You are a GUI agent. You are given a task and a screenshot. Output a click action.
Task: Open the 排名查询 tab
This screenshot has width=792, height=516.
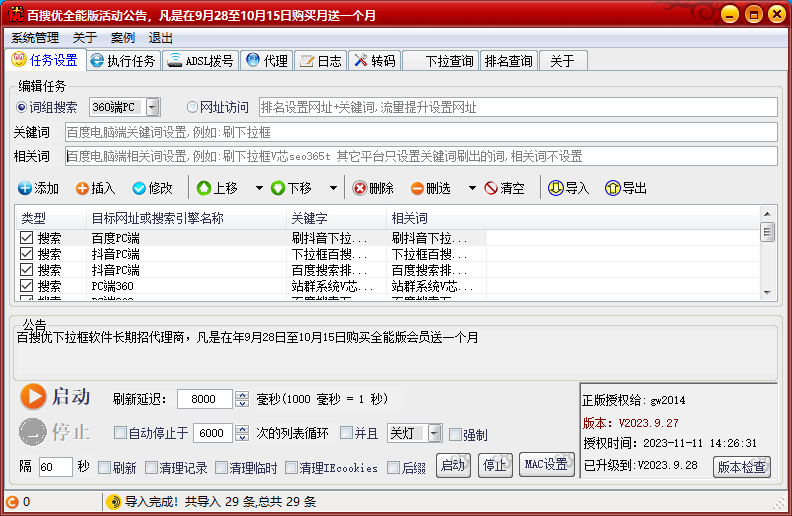click(x=509, y=61)
